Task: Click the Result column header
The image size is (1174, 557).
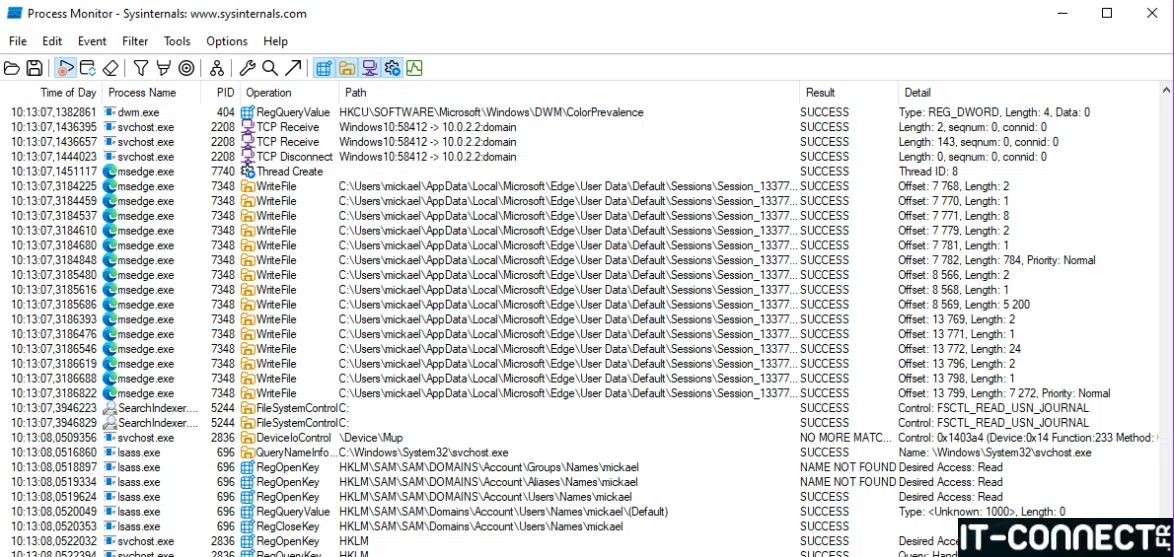Action: [x=848, y=93]
